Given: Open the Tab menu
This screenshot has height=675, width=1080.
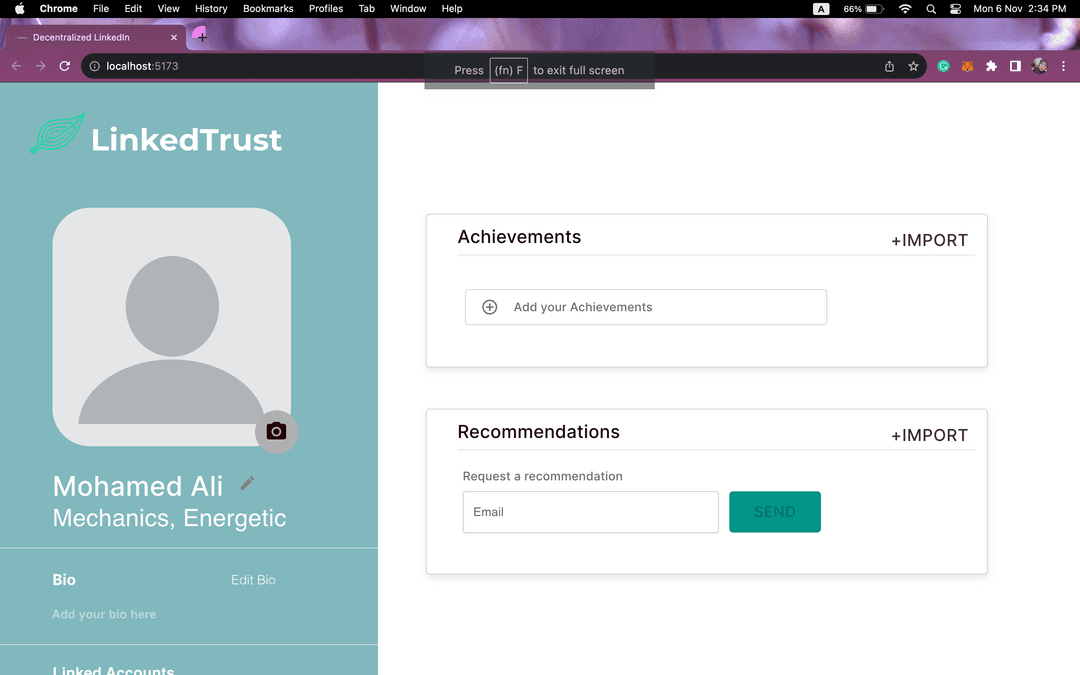Looking at the screenshot, I should (x=366, y=8).
